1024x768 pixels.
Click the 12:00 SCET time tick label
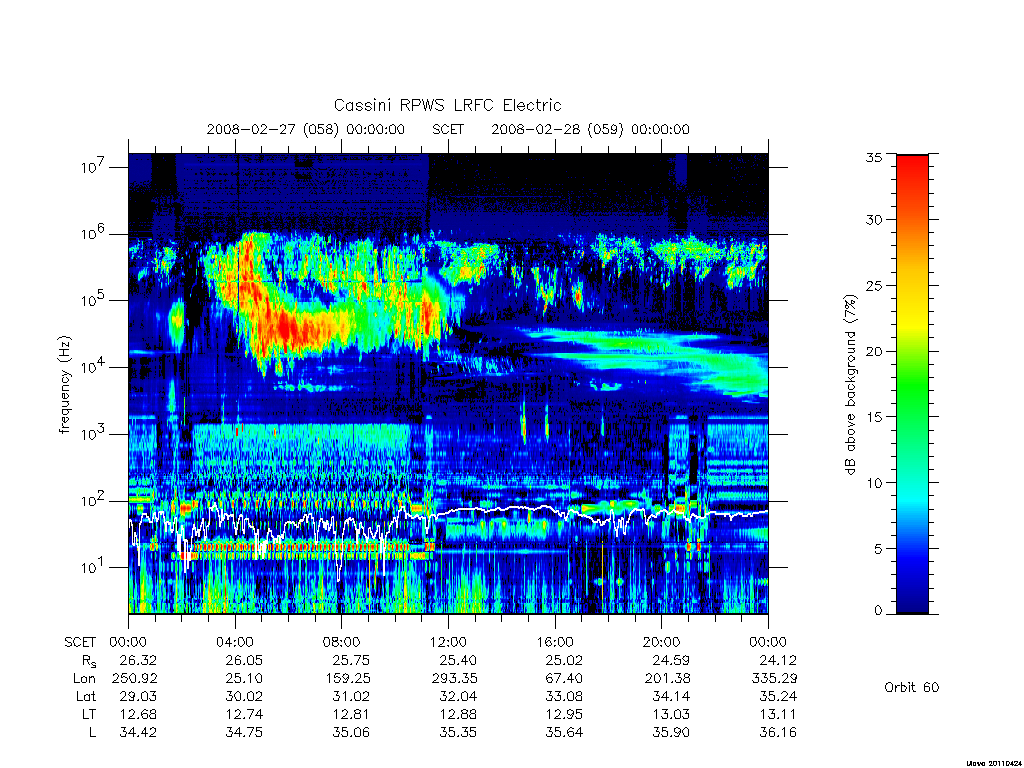tap(448, 642)
